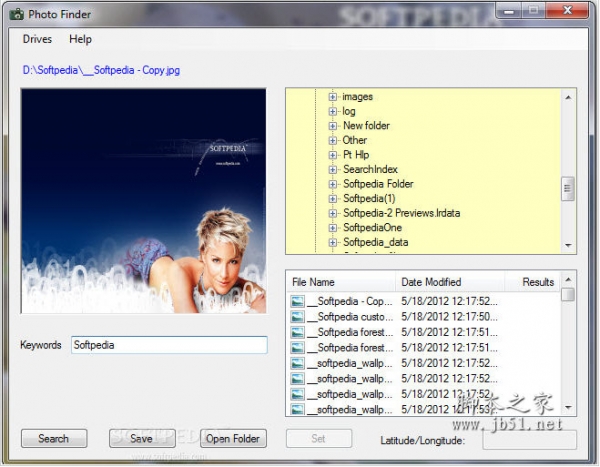Select SoftpediaOne in tree
The width and height of the screenshot is (600, 467).
(372, 228)
